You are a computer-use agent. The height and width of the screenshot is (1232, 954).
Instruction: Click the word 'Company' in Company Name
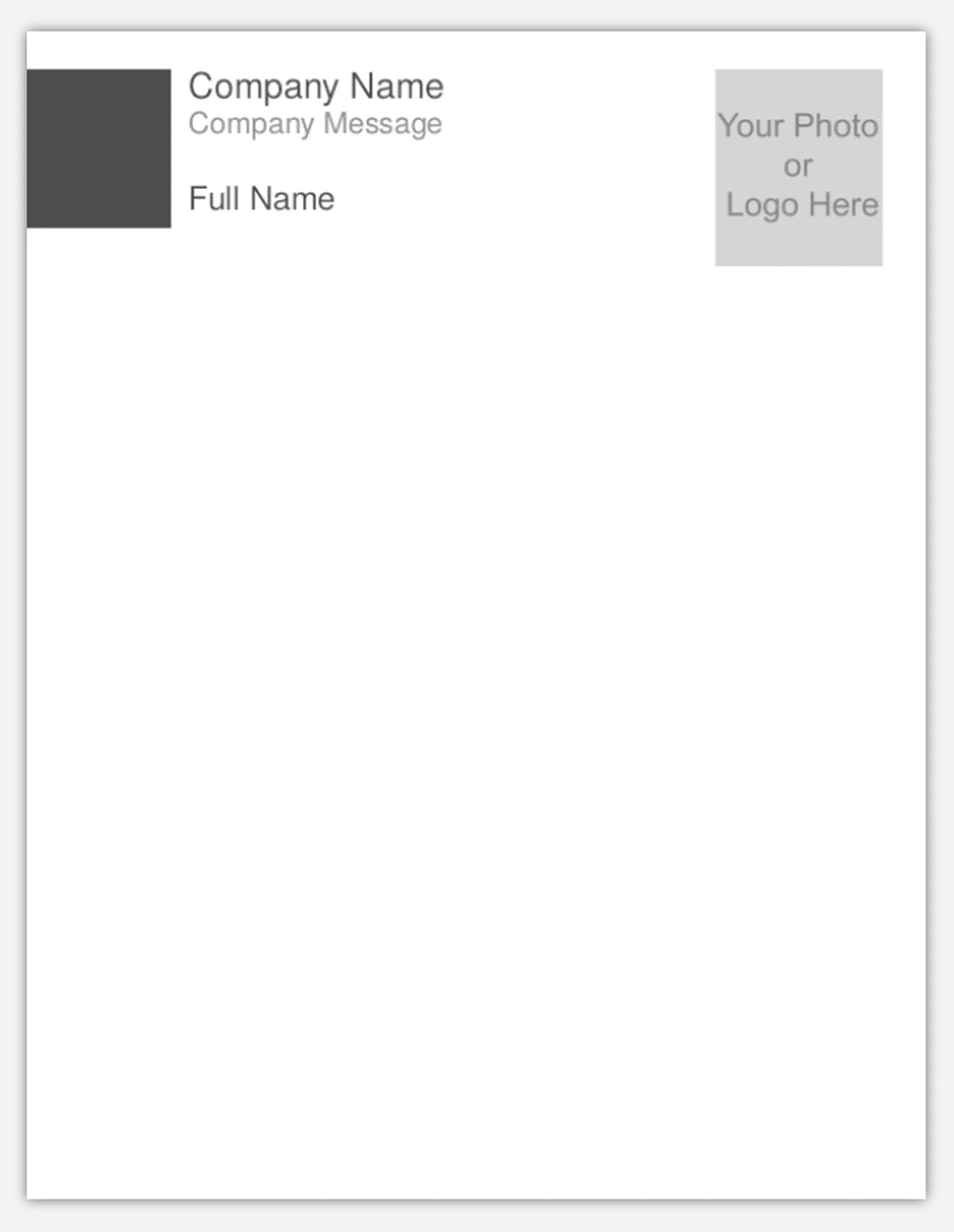(263, 87)
